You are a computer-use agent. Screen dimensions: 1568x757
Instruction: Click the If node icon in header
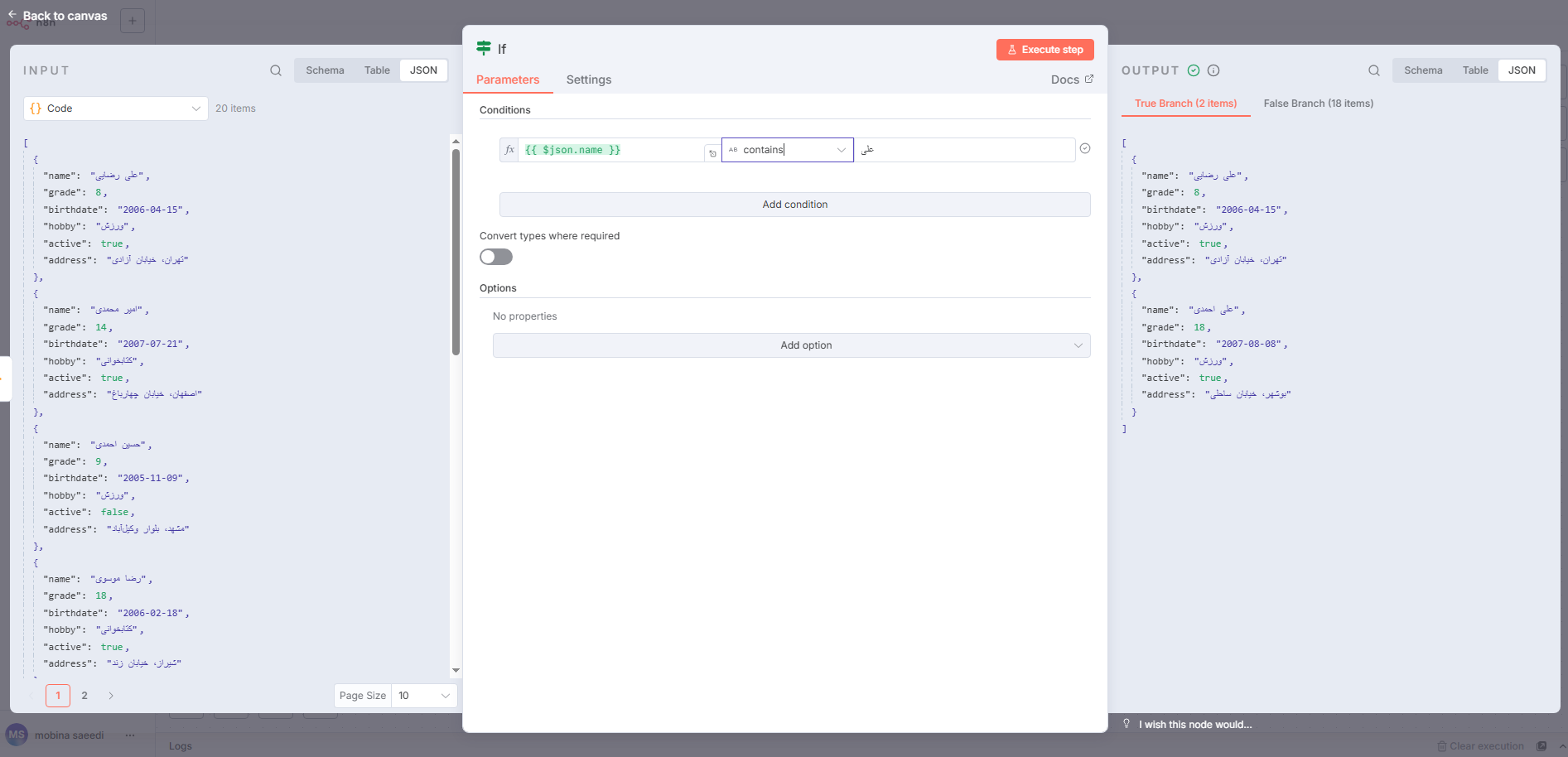[484, 49]
